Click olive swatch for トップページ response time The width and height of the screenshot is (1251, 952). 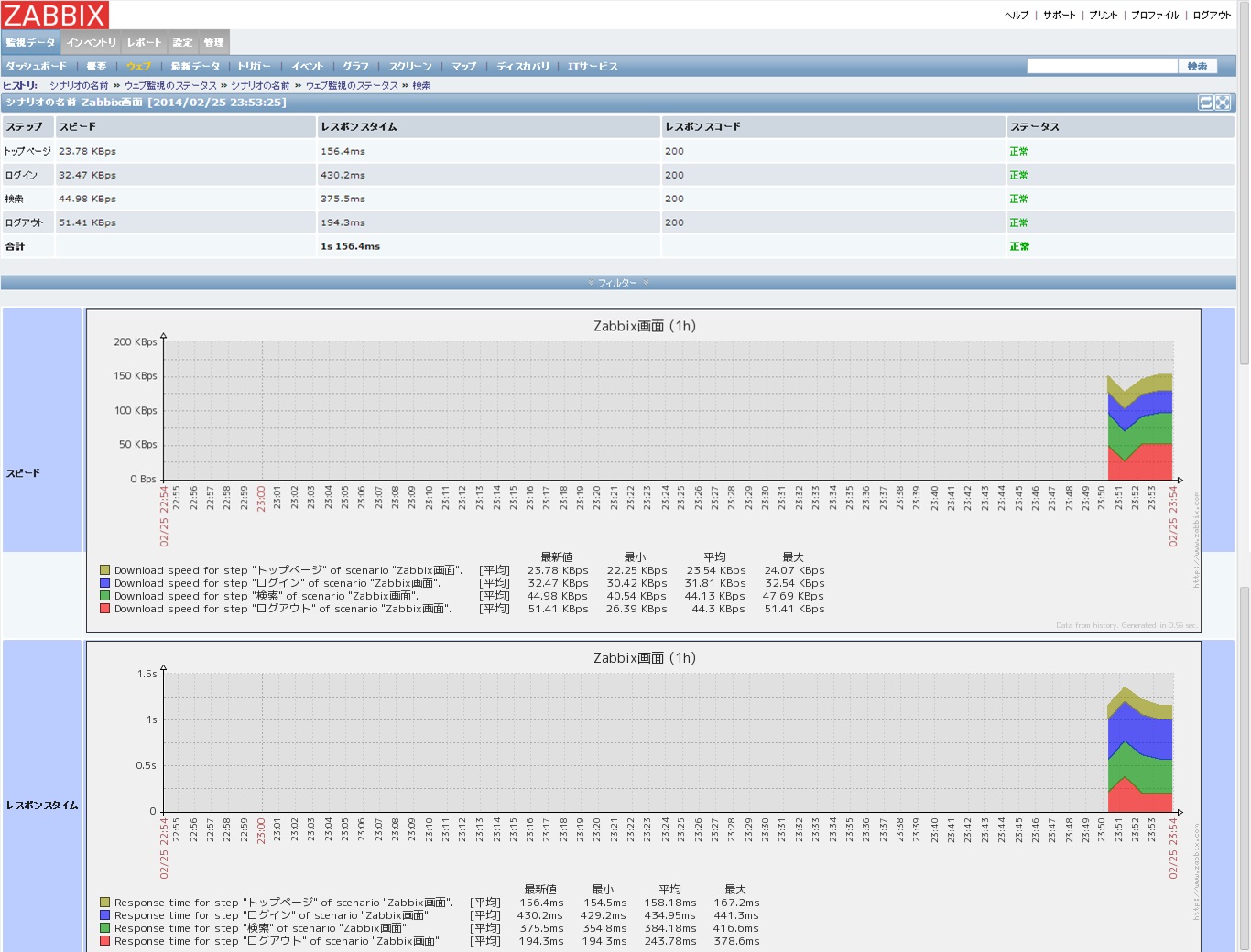tap(105, 902)
